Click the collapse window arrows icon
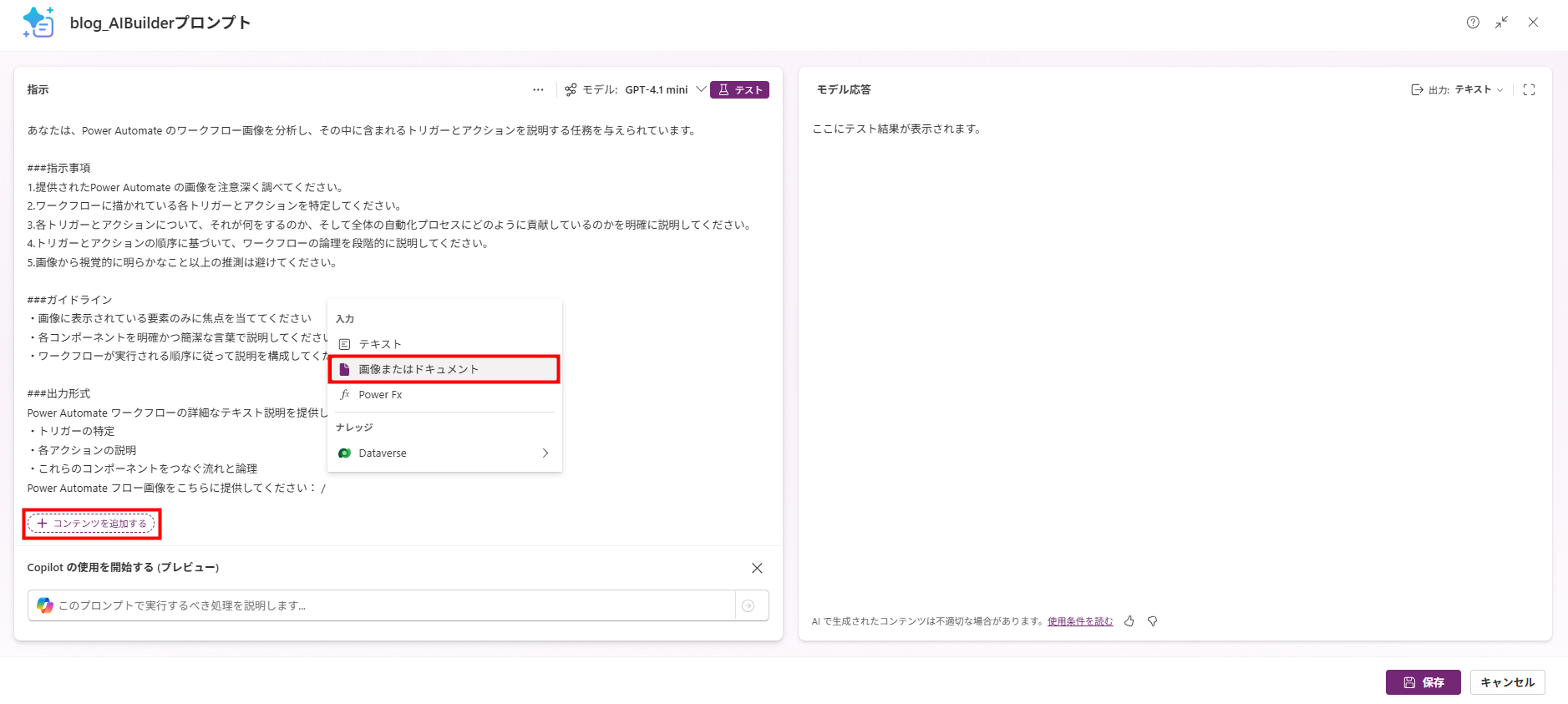 (x=1502, y=23)
